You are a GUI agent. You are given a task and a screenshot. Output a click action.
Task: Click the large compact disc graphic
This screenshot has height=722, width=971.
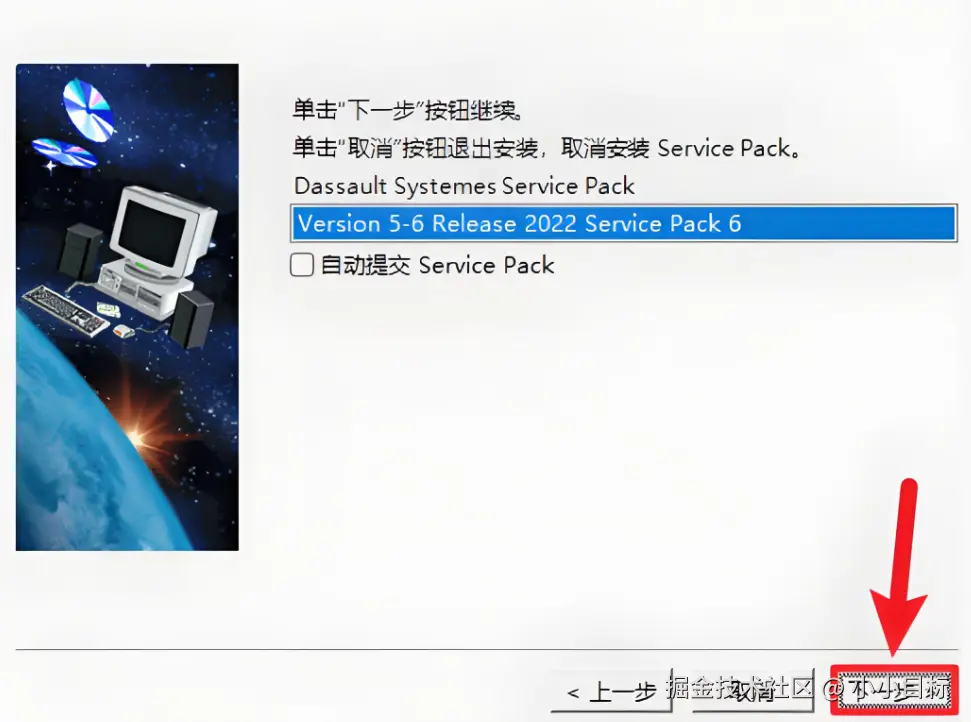(x=88, y=109)
